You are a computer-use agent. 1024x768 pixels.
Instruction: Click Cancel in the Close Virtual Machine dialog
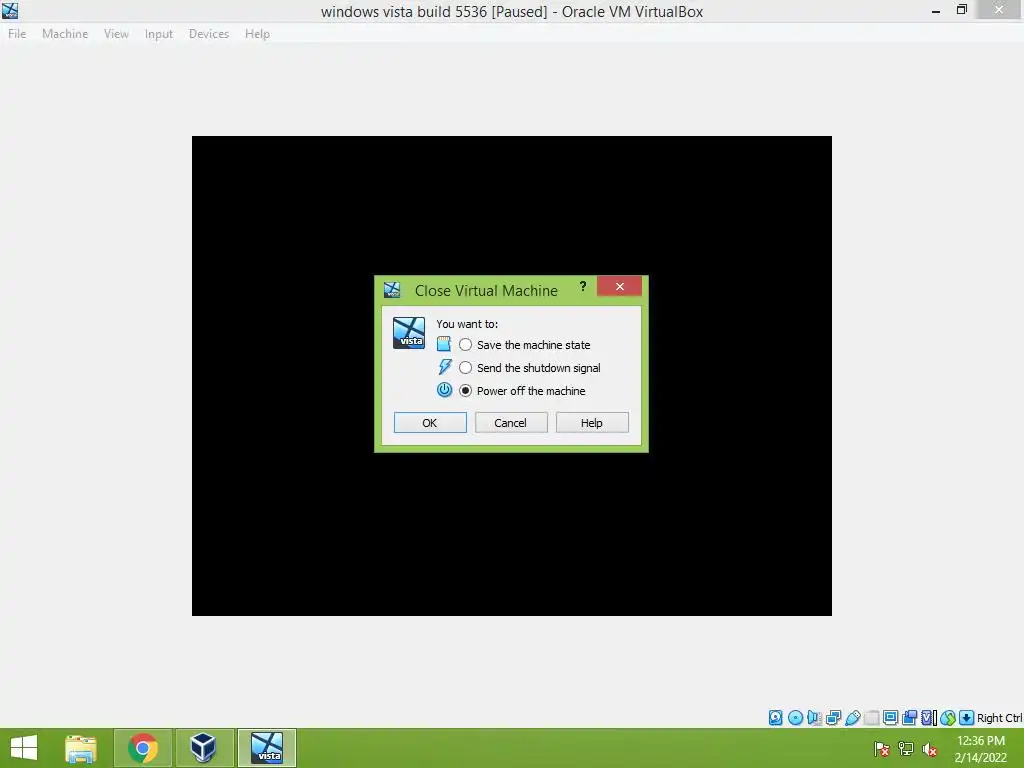[x=511, y=423]
